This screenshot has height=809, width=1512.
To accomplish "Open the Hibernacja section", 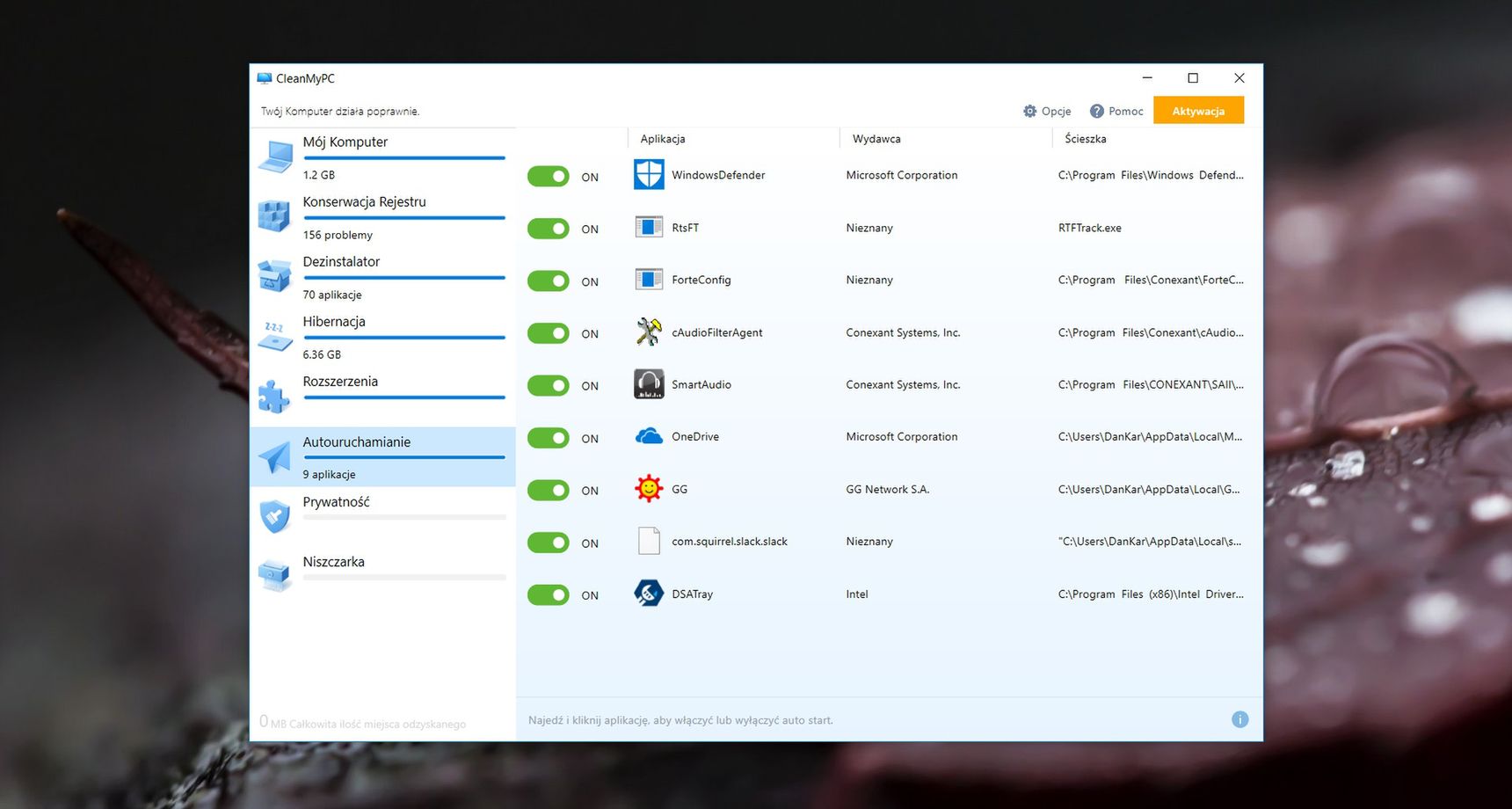I will (382, 338).
